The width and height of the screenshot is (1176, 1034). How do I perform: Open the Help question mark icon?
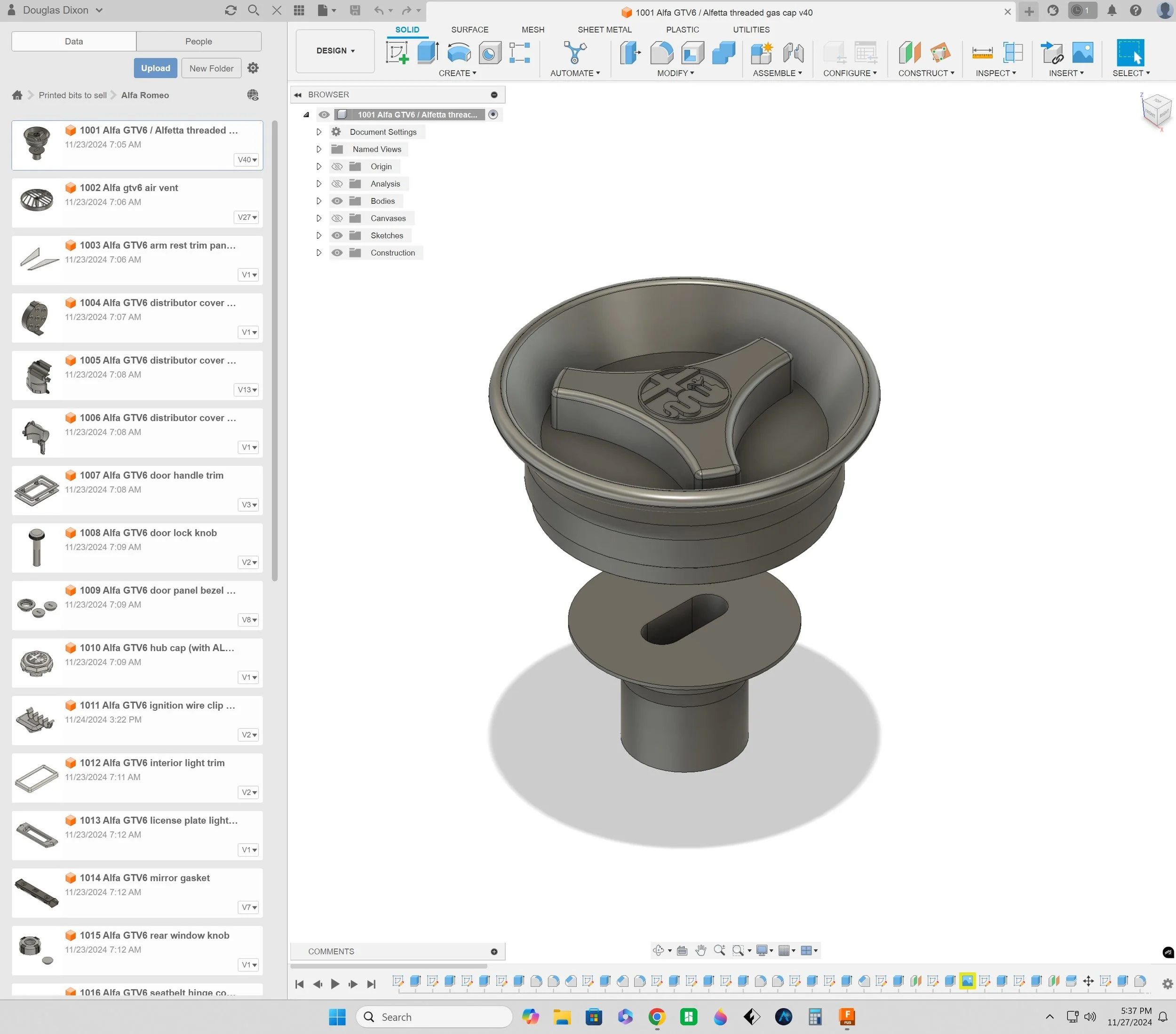coord(1135,10)
